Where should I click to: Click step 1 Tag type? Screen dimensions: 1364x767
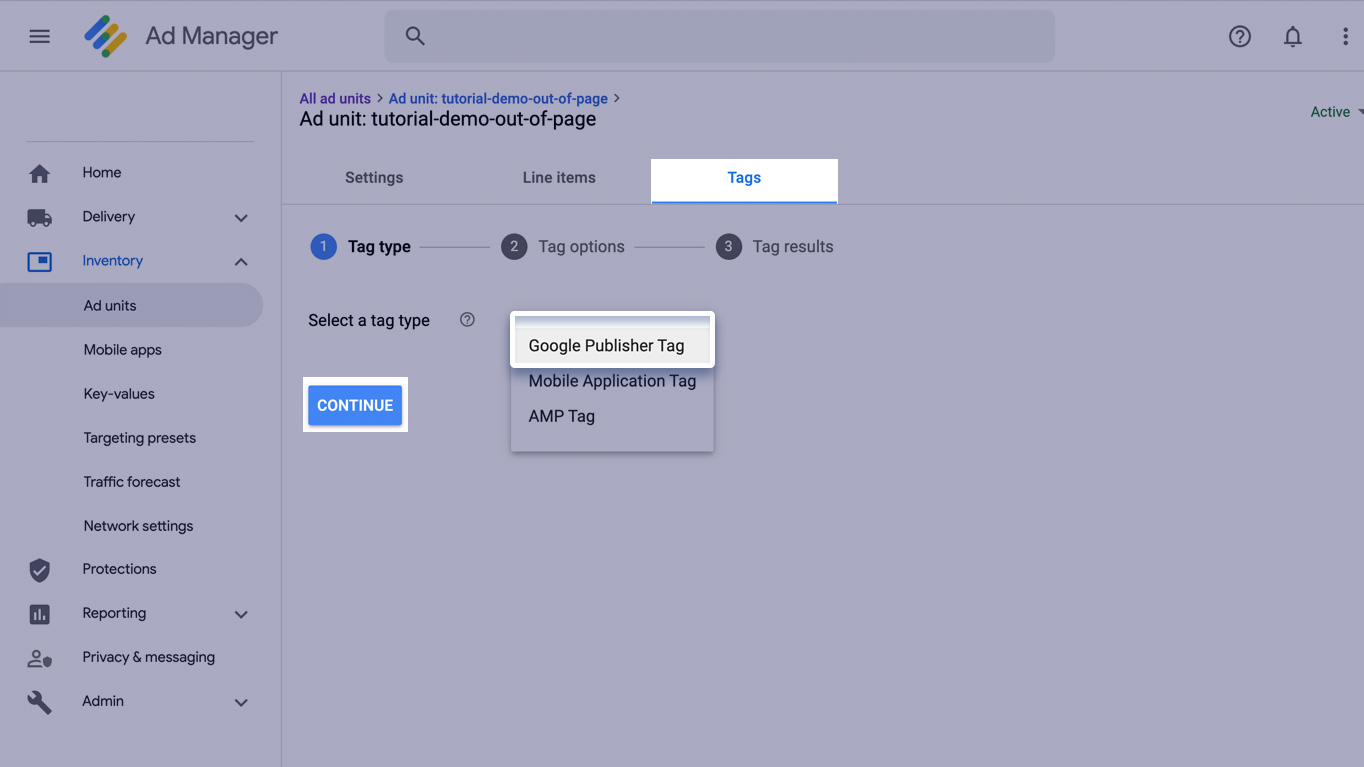coord(361,247)
